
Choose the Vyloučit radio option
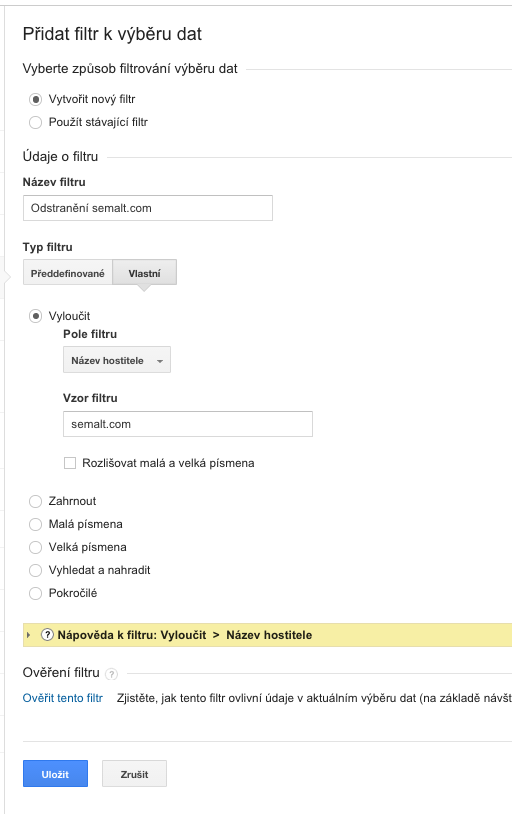click(35, 316)
